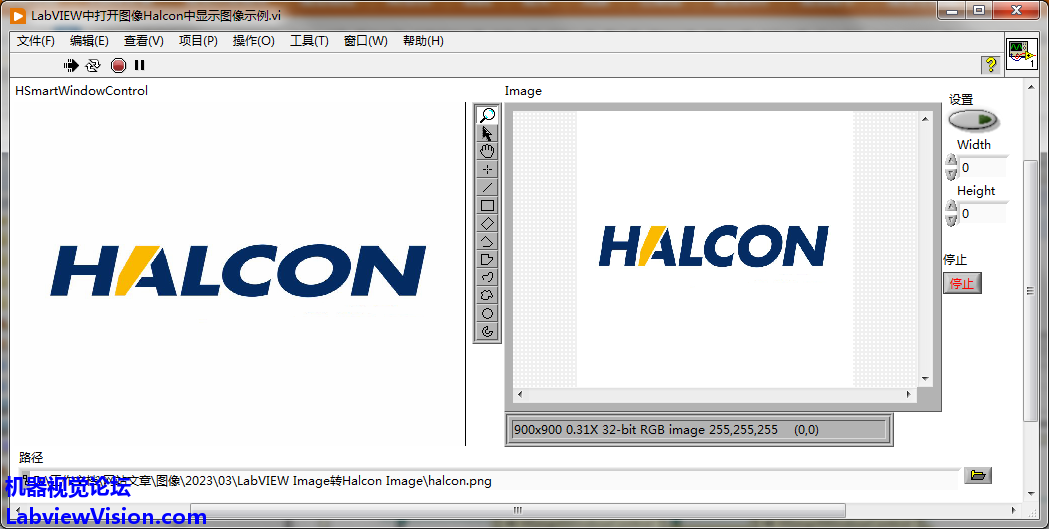Screen dimensions: 1049x529
Task: Increment the Width value
Action: pyautogui.click(x=951, y=161)
